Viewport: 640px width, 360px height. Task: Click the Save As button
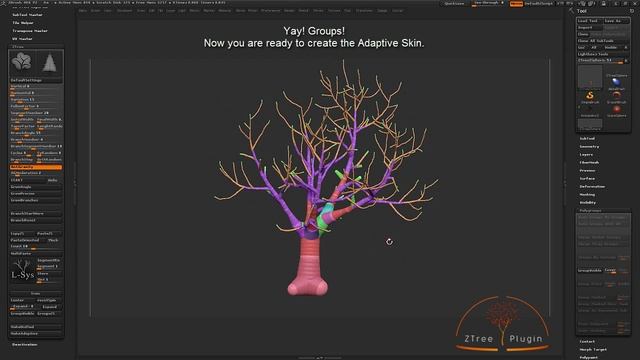[616, 21]
